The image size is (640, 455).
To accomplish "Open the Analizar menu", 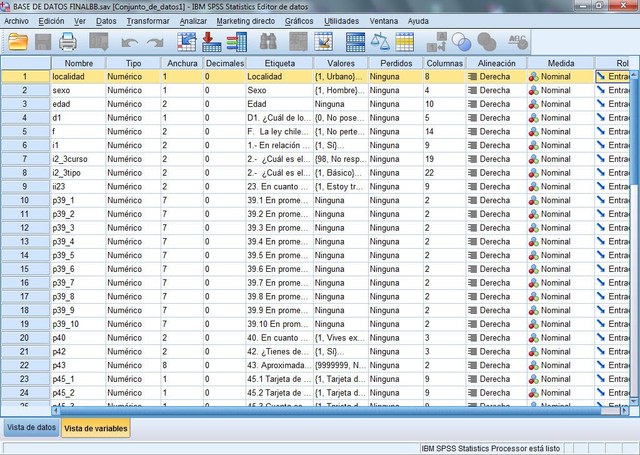I will click(193, 21).
